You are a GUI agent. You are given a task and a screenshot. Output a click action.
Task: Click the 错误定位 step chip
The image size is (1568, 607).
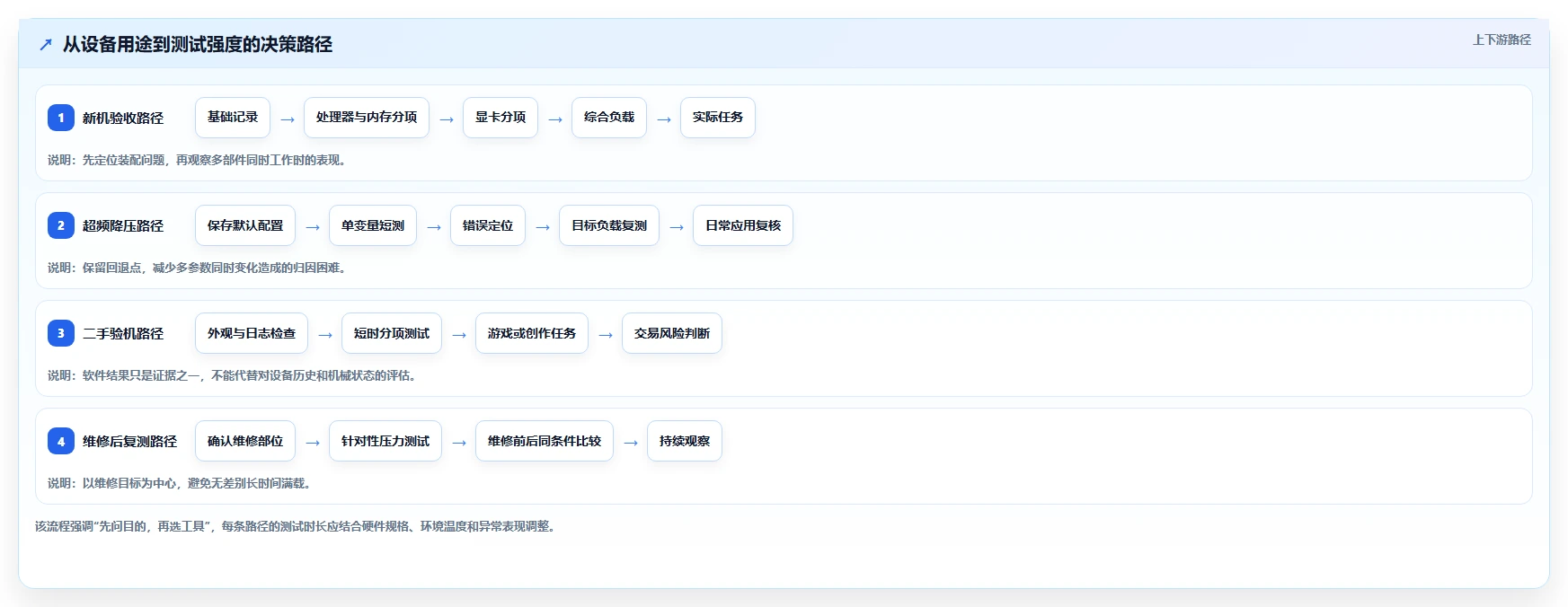pos(488,225)
